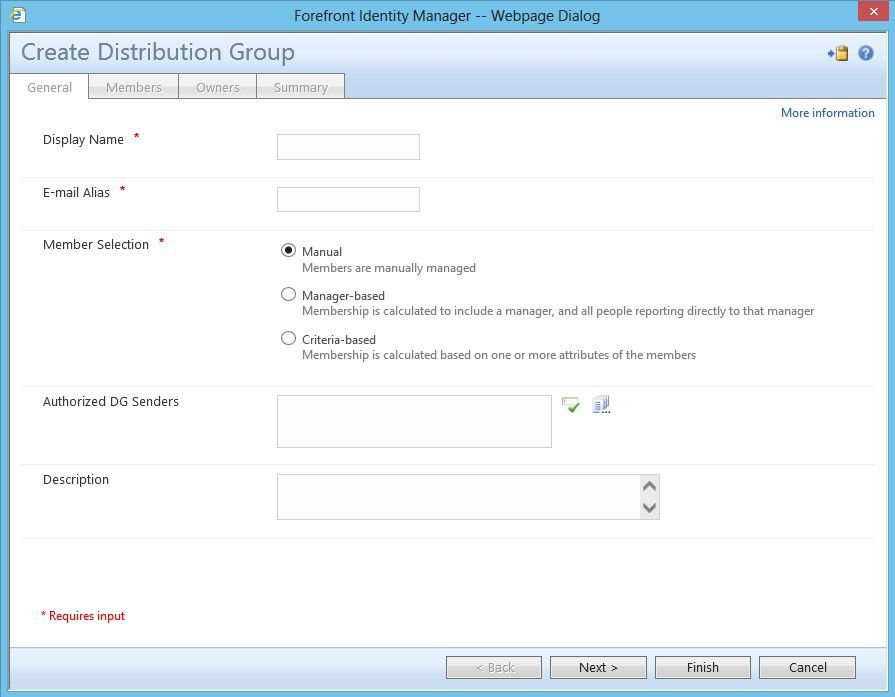
Task: Click the grayed-out Back button
Action: coord(494,667)
